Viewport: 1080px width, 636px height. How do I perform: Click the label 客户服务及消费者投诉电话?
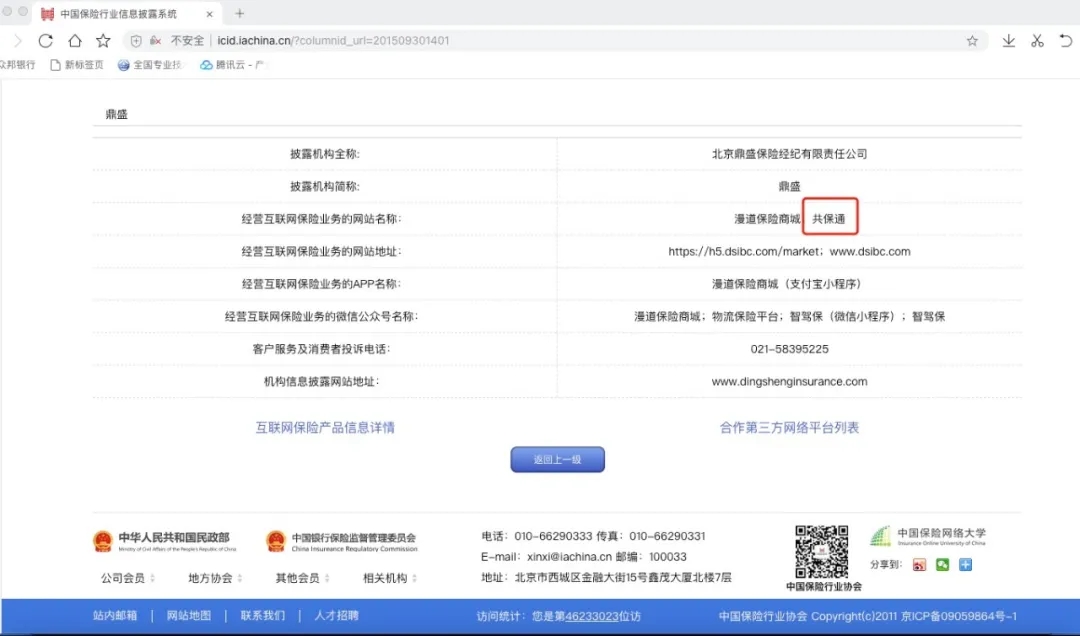pos(321,349)
